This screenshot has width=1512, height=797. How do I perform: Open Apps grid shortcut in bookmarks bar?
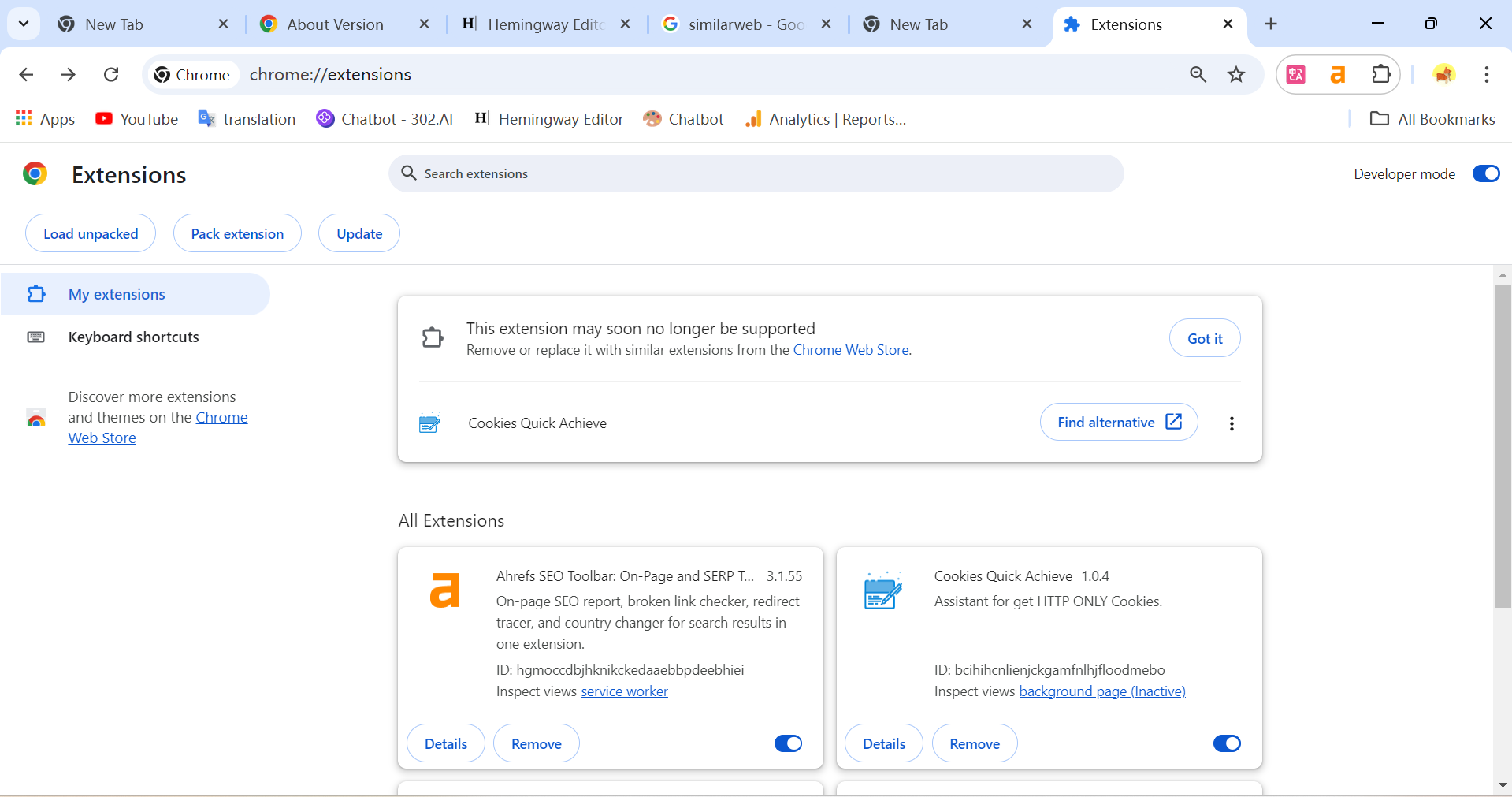[x=45, y=119]
